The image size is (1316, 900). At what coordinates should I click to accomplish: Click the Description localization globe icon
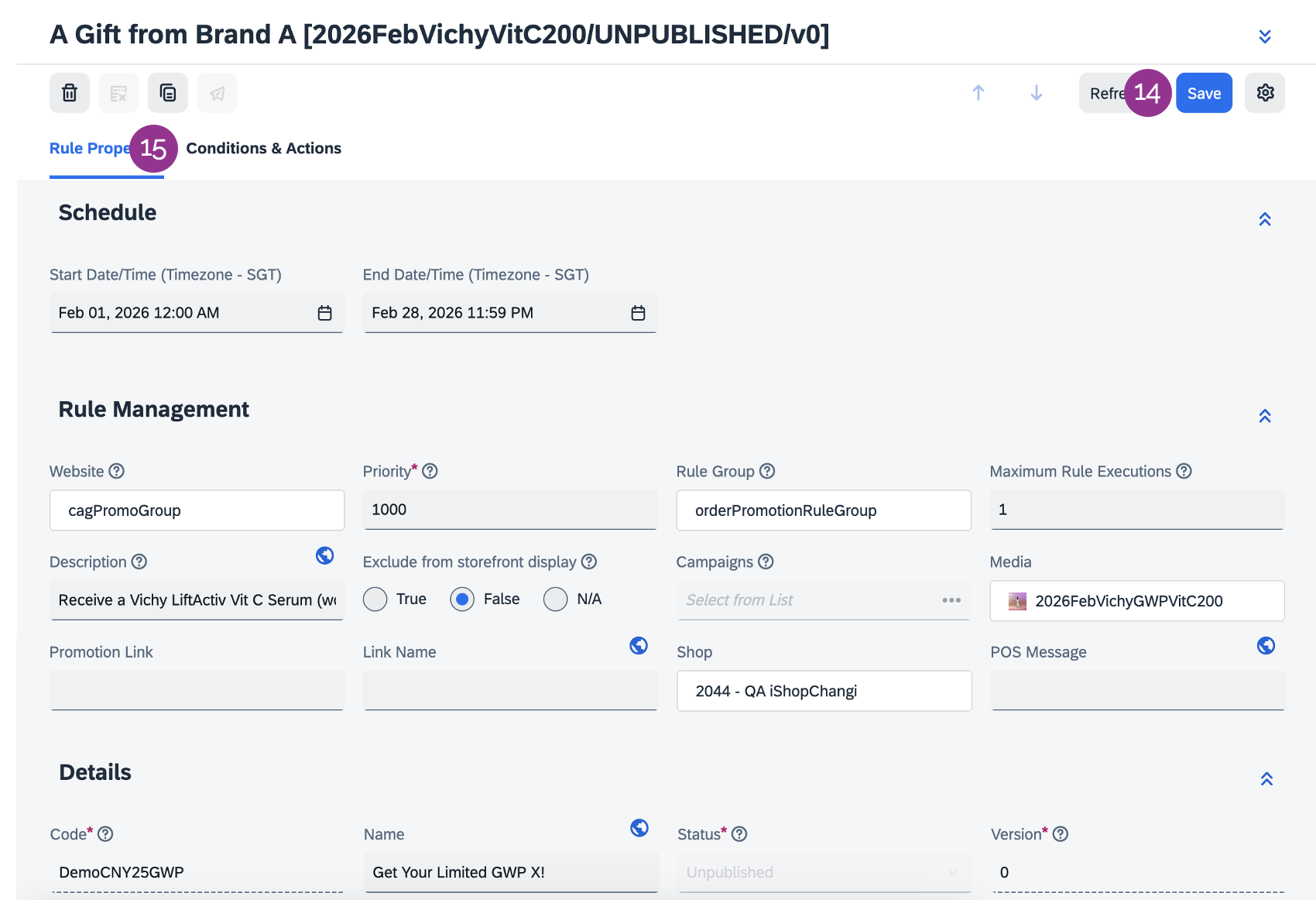click(x=325, y=555)
